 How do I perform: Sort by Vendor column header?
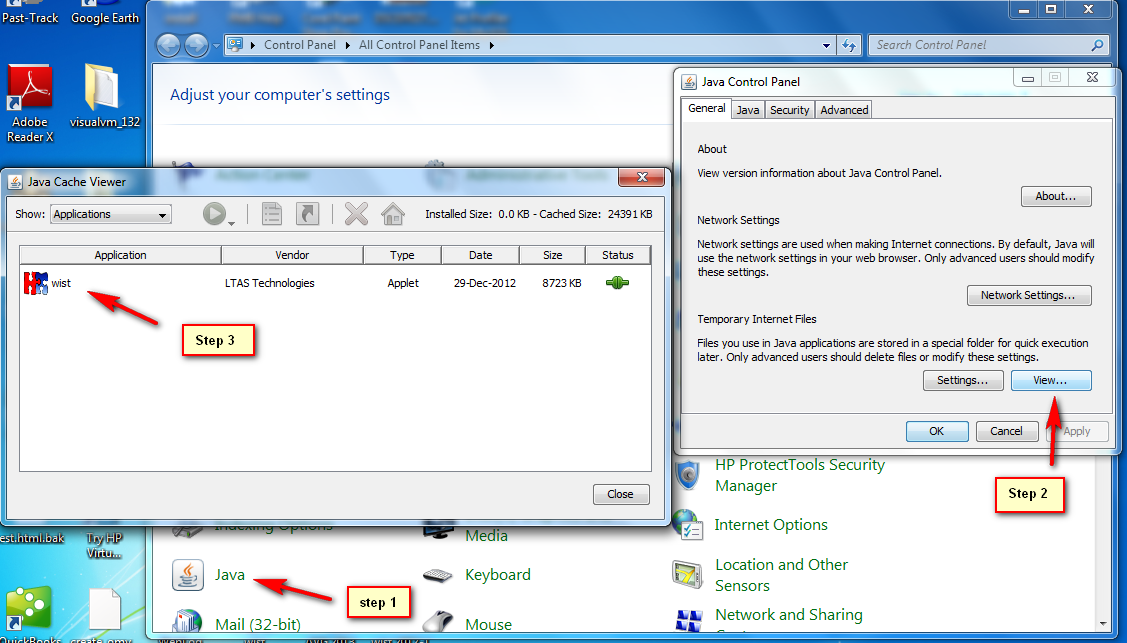[292, 255]
